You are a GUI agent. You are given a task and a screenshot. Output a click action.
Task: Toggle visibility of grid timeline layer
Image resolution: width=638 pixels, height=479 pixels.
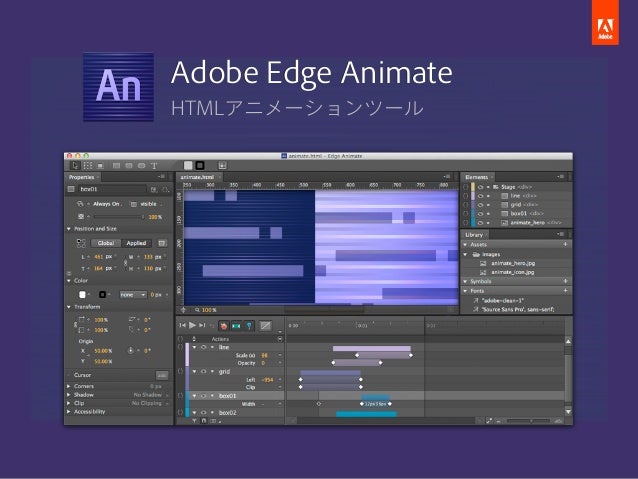tap(204, 372)
